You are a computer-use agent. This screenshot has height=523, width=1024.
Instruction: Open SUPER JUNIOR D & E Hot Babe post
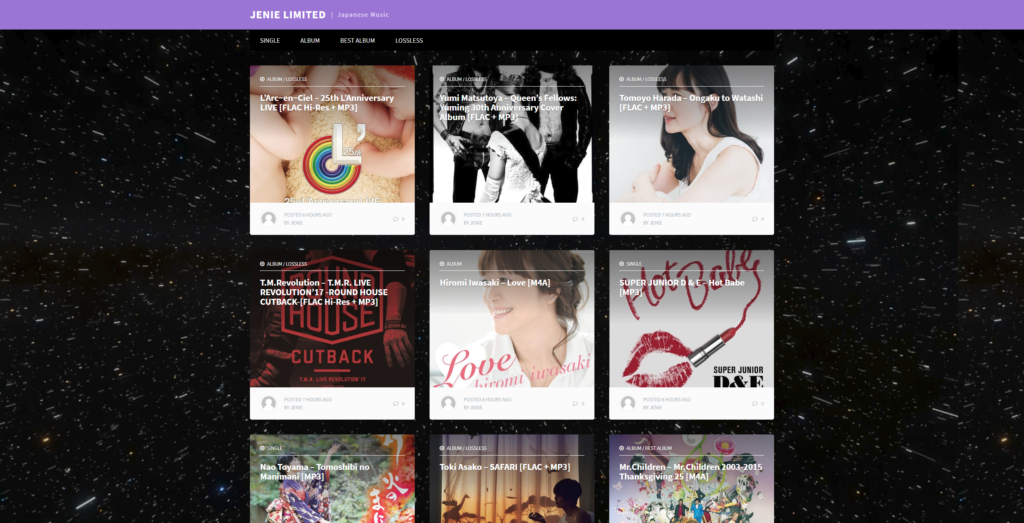(681, 287)
